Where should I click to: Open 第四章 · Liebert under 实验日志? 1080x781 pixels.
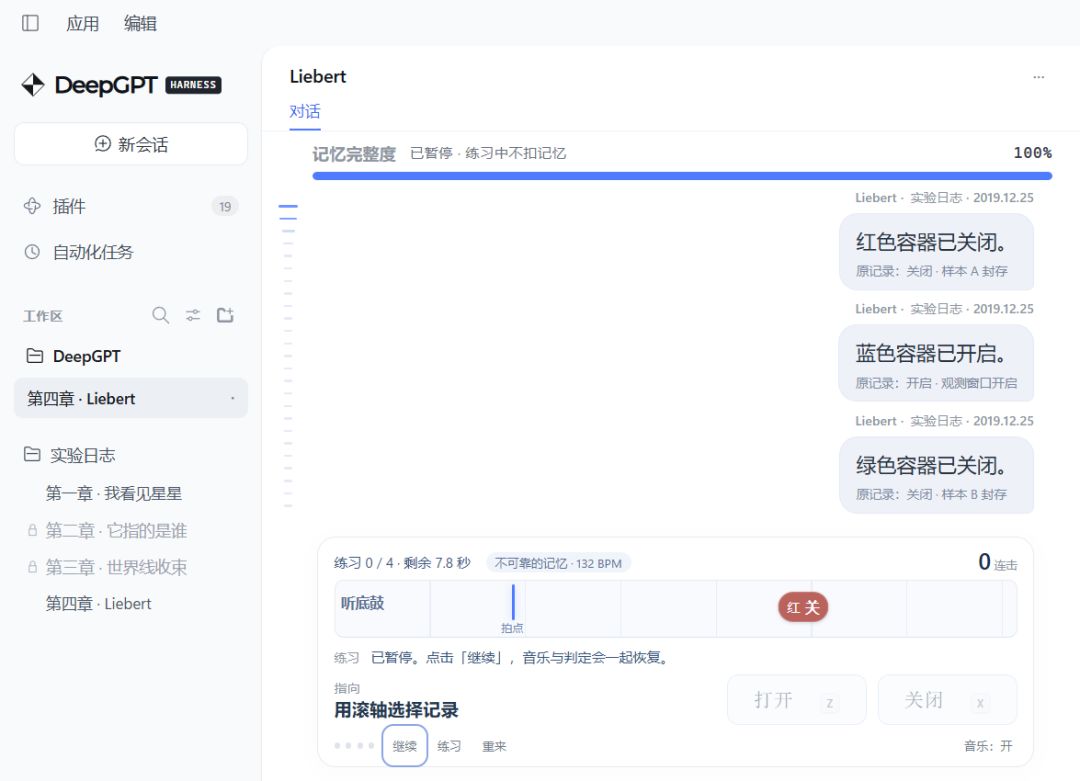point(98,603)
